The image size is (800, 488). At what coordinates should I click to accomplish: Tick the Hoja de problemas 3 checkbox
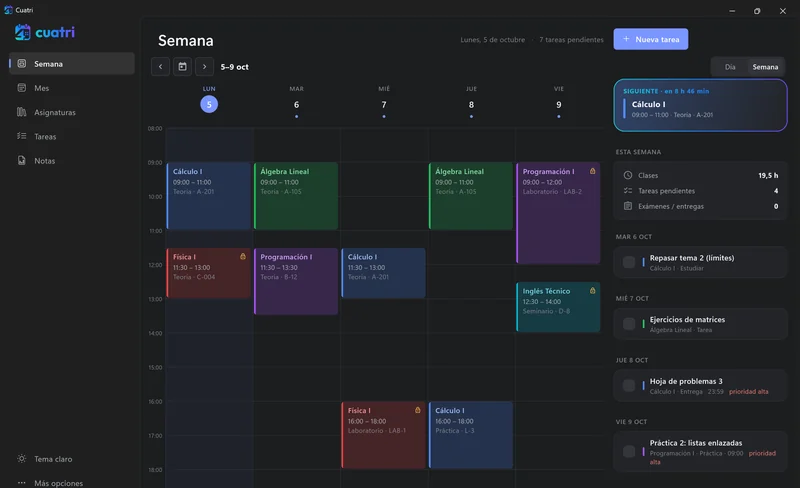629,385
